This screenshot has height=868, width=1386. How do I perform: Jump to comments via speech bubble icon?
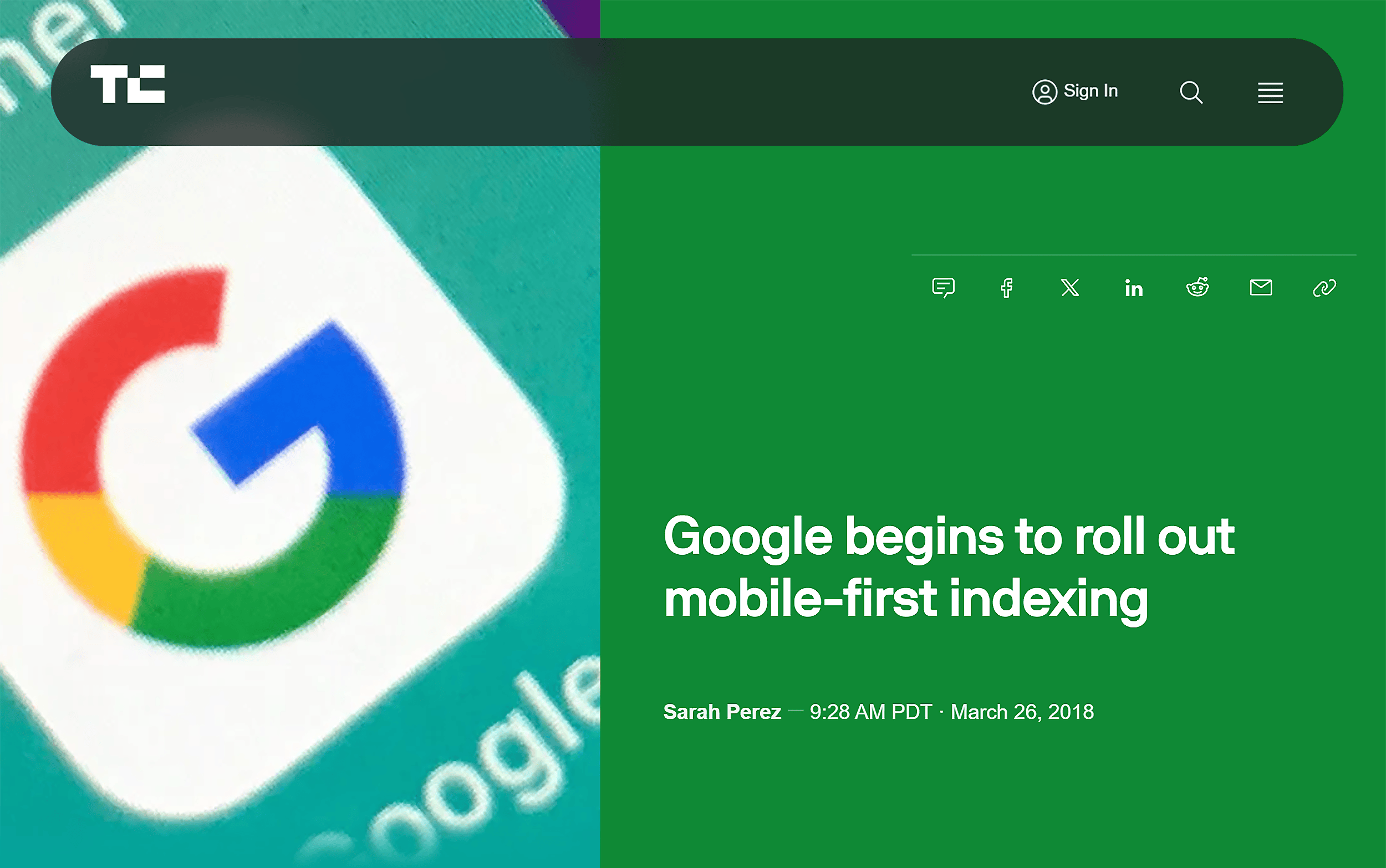[x=944, y=288]
